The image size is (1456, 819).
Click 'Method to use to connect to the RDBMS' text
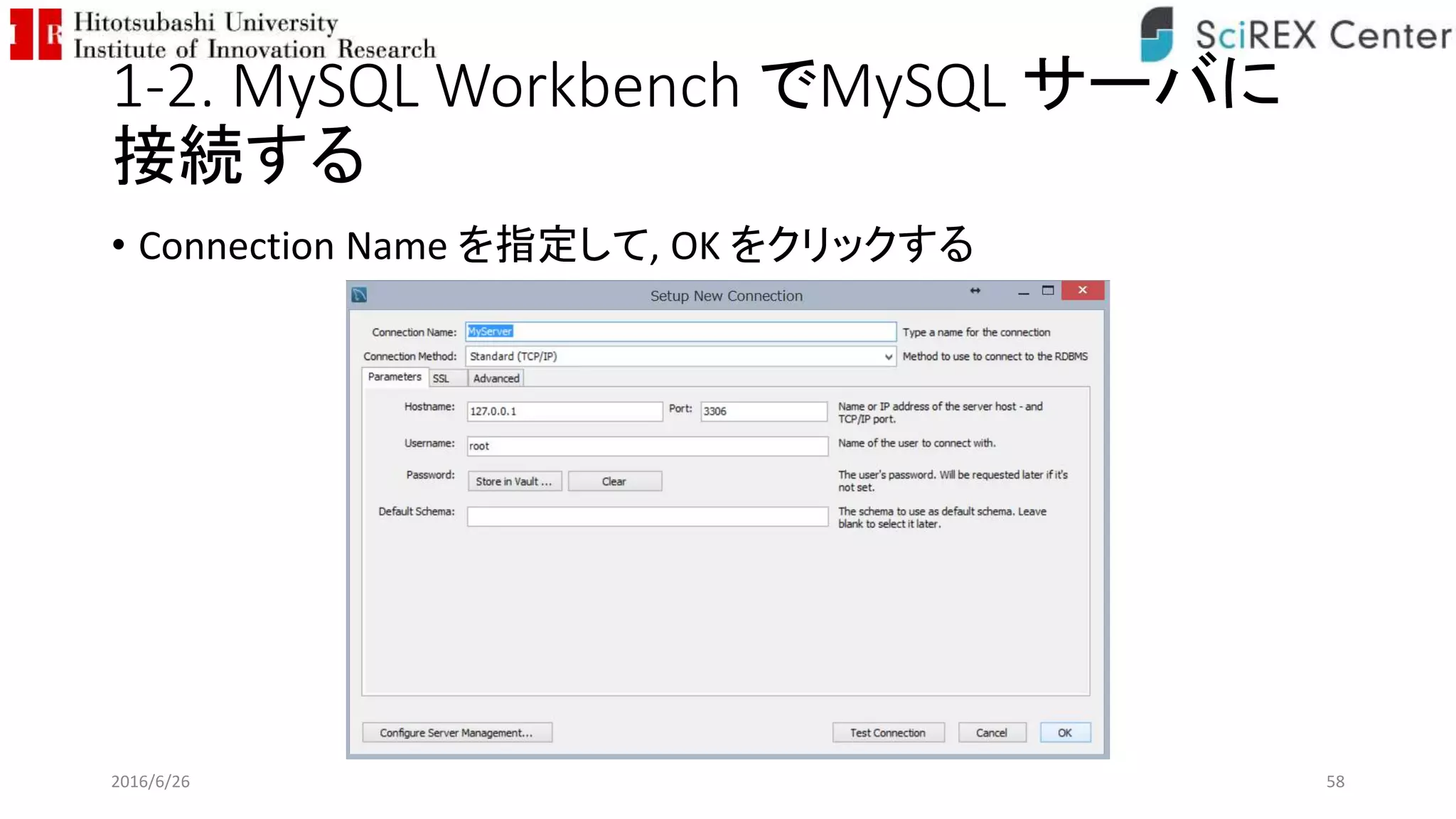(x=995, y=356)
